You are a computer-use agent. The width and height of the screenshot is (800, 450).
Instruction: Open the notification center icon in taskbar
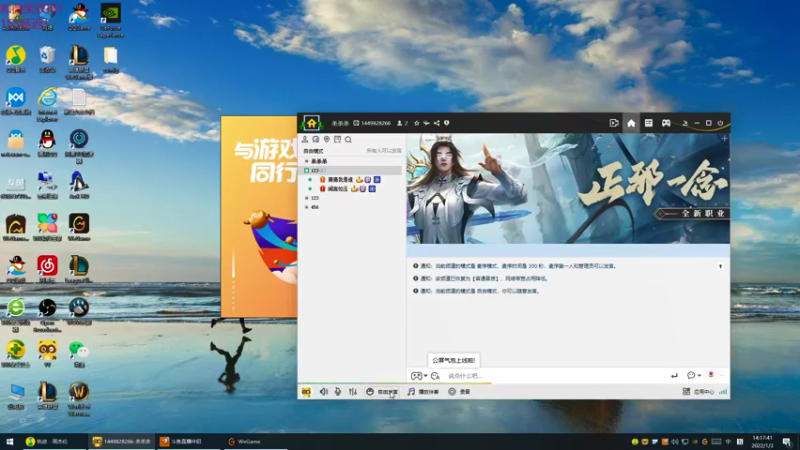[x=787, y=441]
